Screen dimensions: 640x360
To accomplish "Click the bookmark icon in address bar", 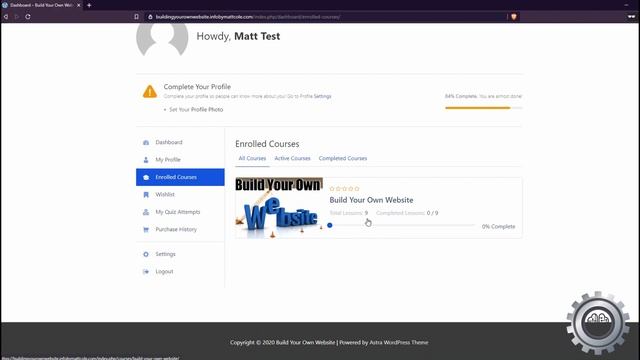I will (136, 17).
